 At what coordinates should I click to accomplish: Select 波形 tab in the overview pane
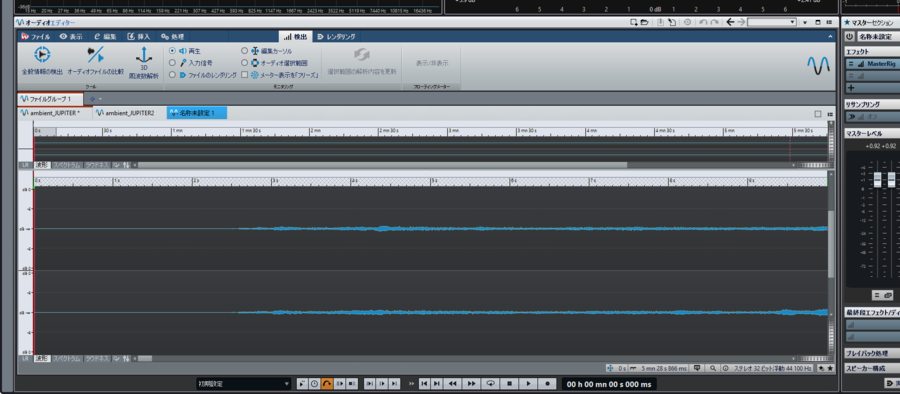coord(41,165)
